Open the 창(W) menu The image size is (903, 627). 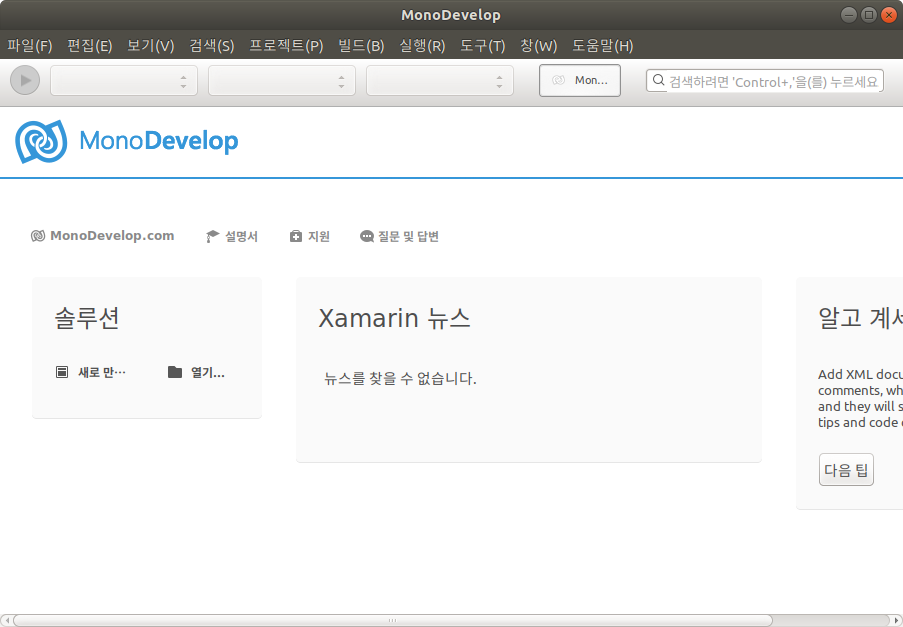538,46
